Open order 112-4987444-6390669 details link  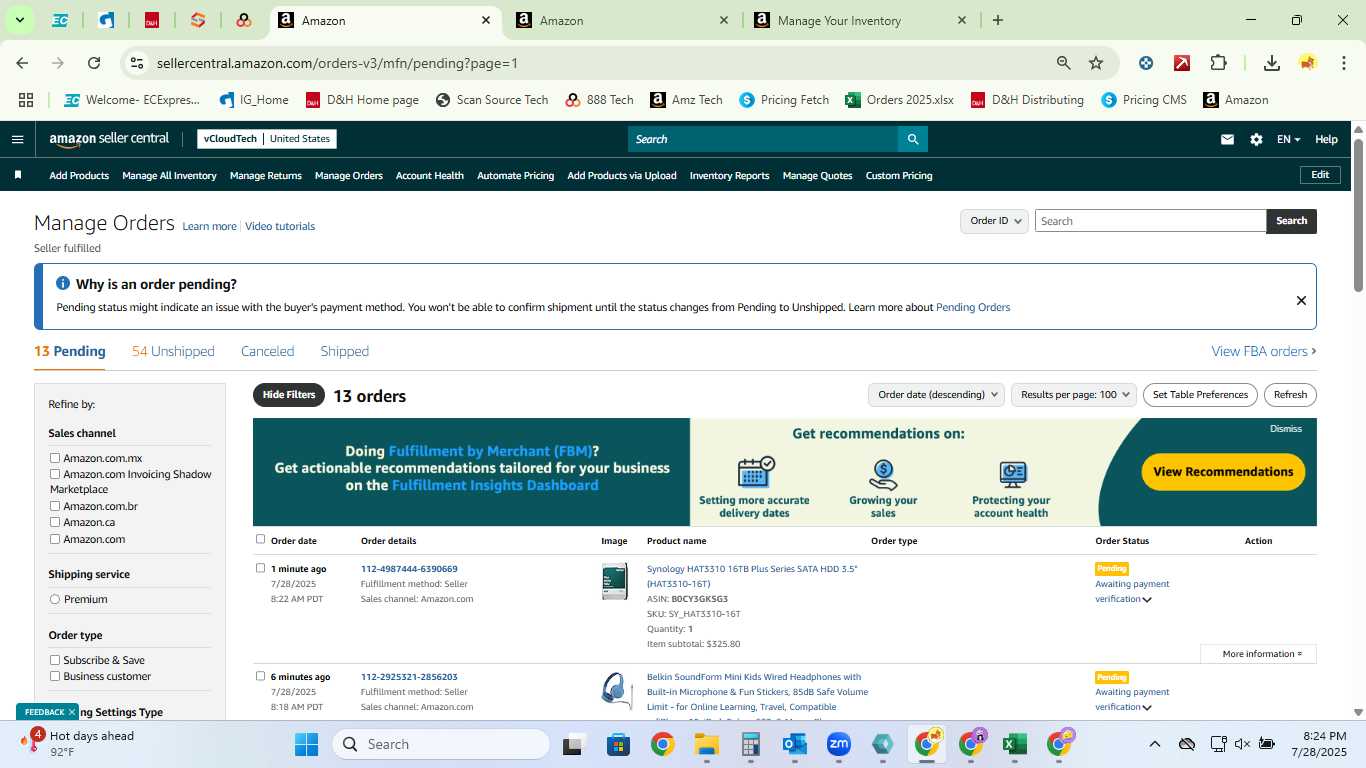click(x=409, y=569)
